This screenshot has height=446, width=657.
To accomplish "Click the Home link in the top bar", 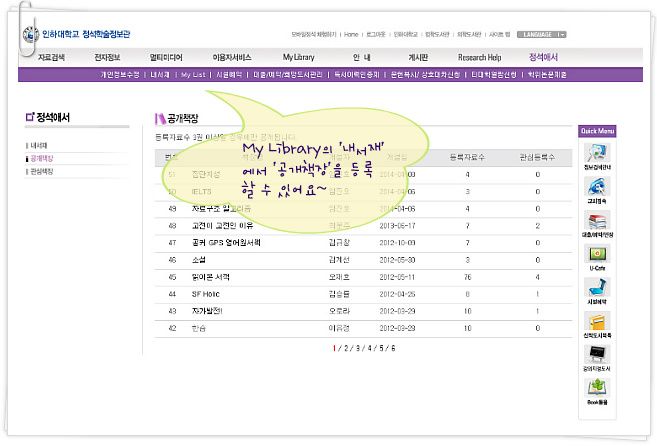I will click(351, 34).
